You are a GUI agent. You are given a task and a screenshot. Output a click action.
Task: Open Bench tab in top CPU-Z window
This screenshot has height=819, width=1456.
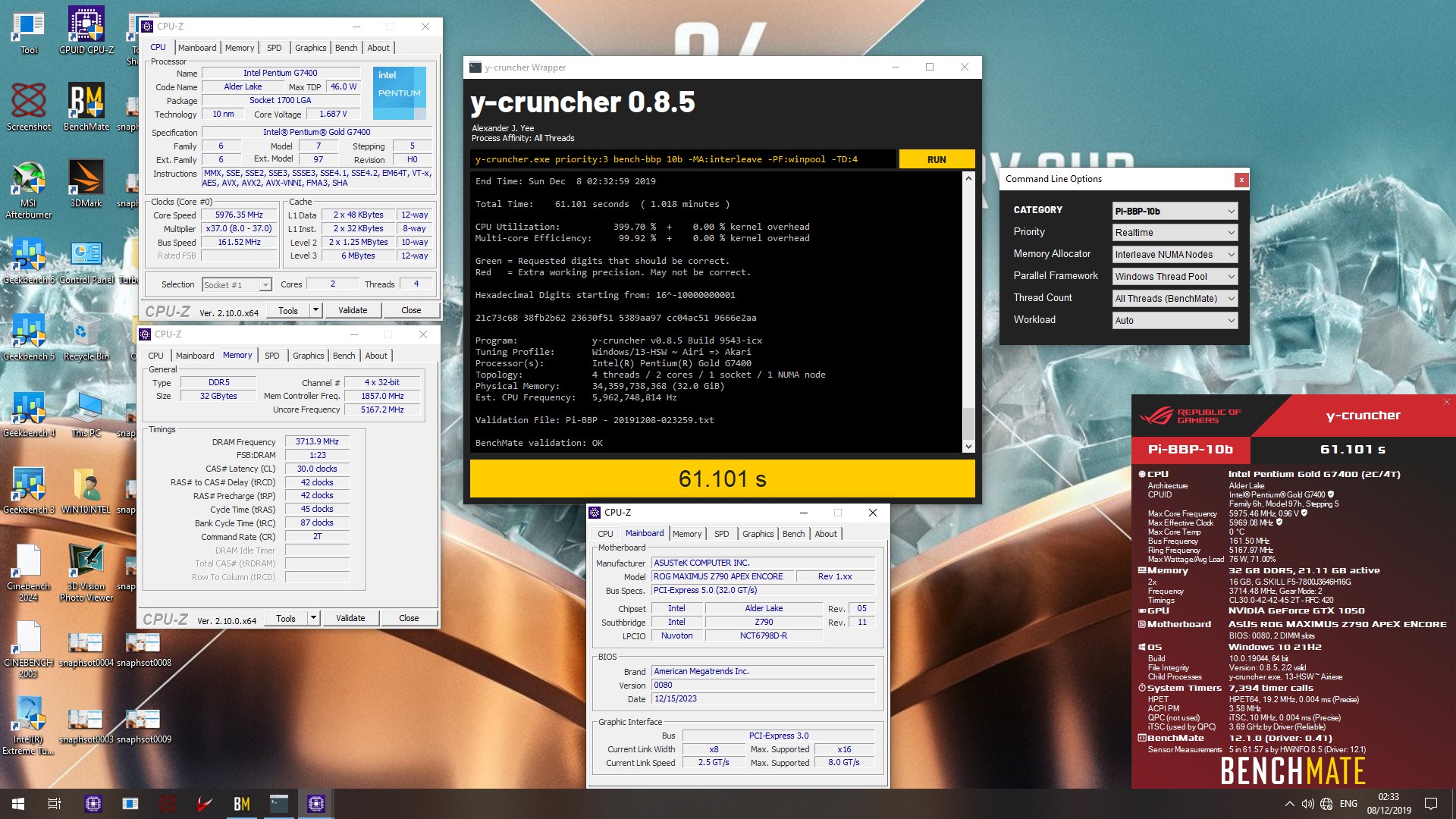347,48
